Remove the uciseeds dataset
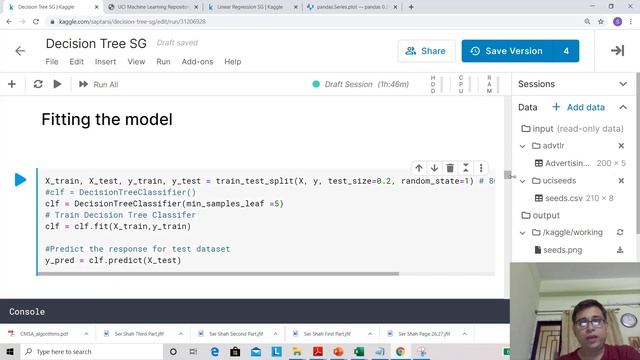640x360 pixels. [x=621, y=180]
